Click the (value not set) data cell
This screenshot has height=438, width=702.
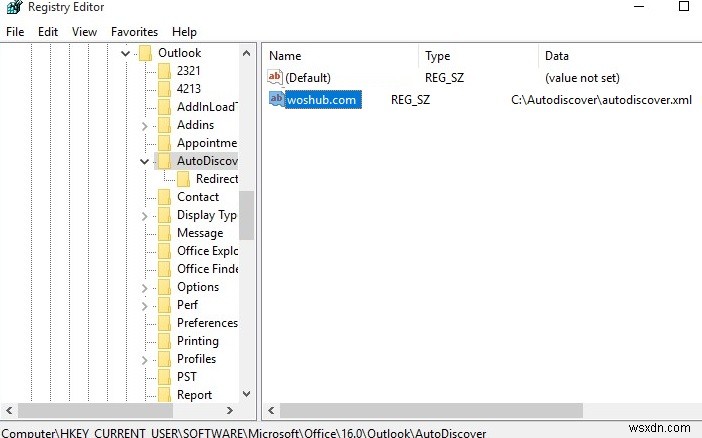[x=582, y=78]
